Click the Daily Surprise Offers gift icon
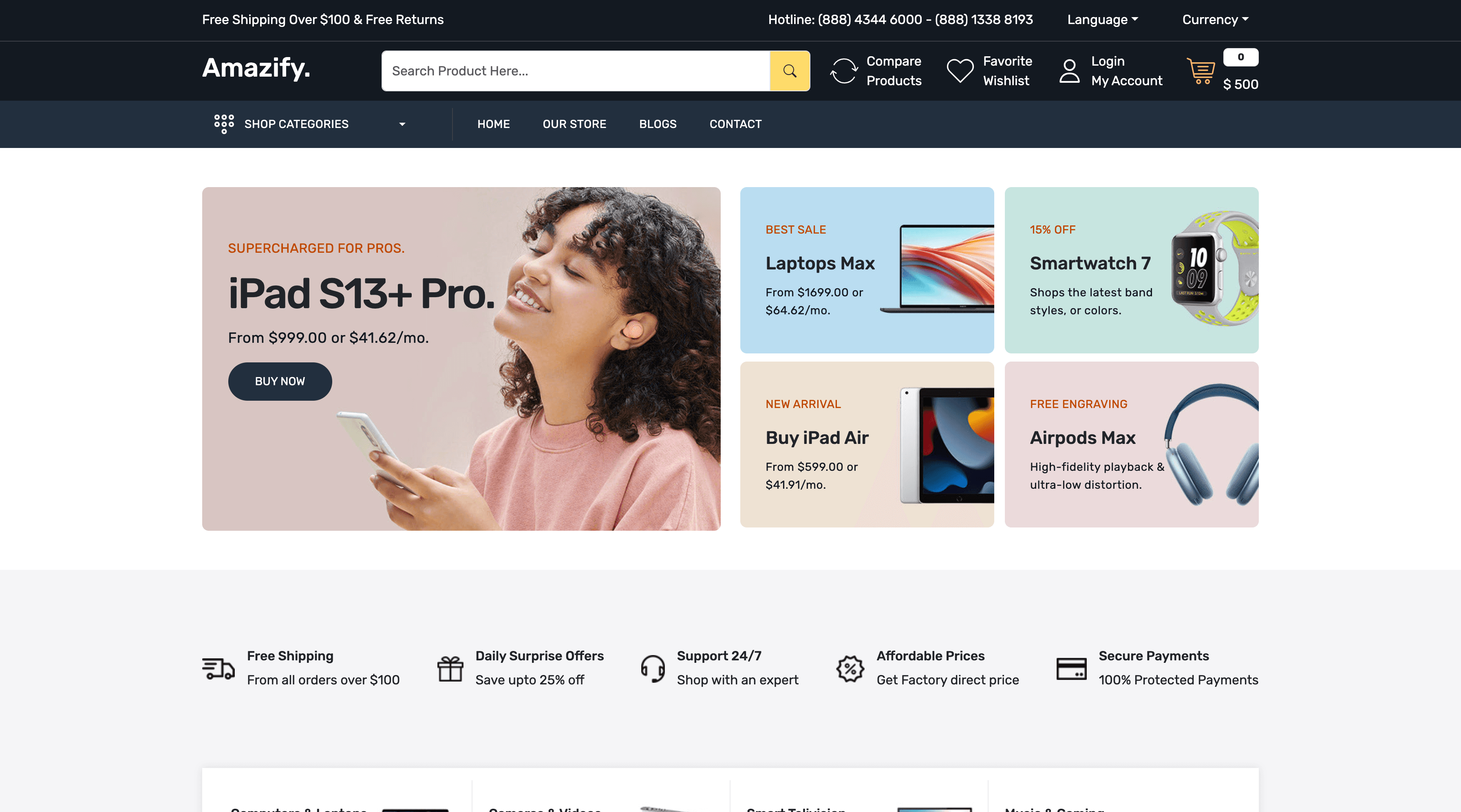This screenshot has height=812, width=1461. coord(450,669)
